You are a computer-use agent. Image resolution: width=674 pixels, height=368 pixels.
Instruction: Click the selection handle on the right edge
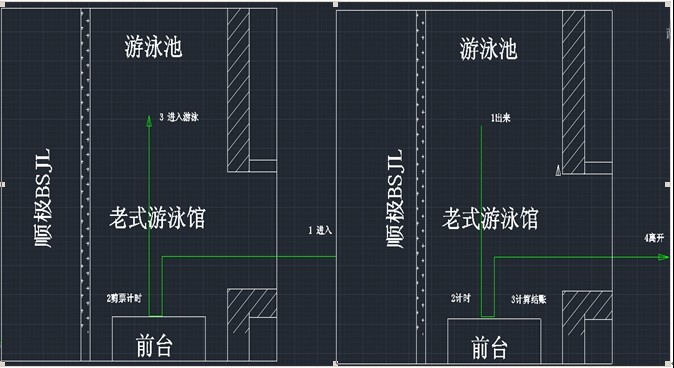point(668,184)
